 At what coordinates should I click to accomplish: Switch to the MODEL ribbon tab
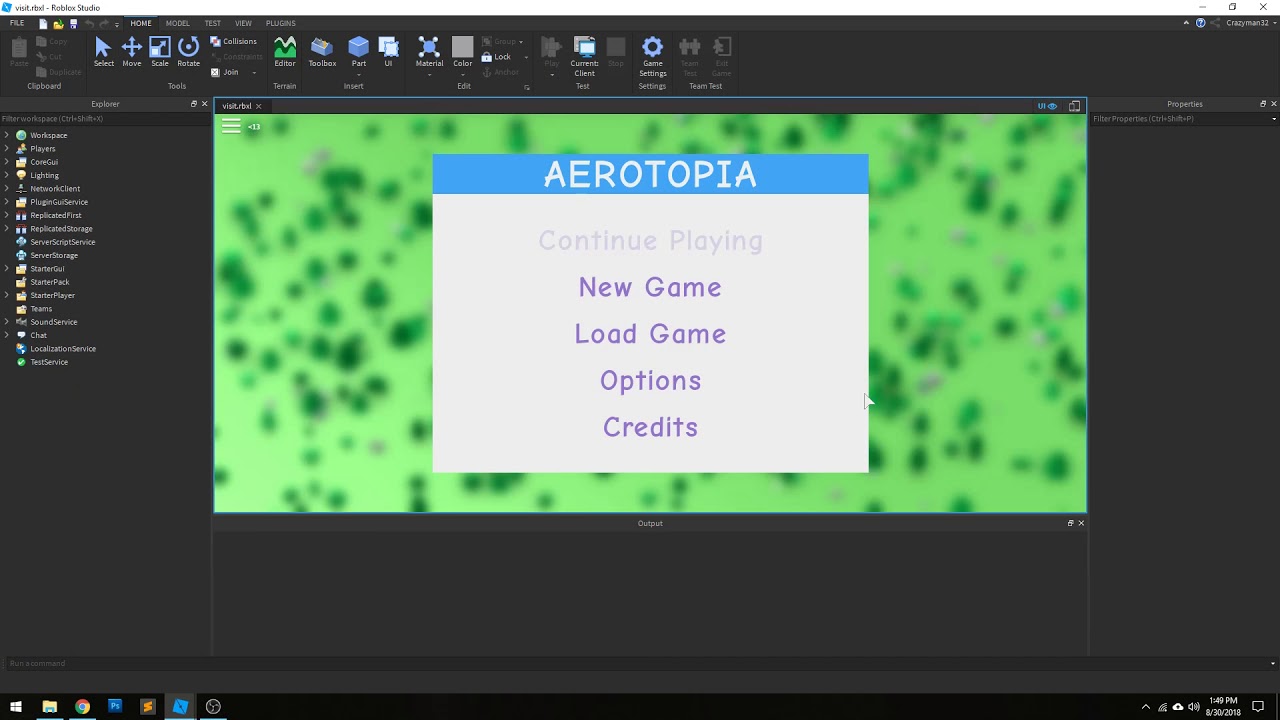[177, 23]
